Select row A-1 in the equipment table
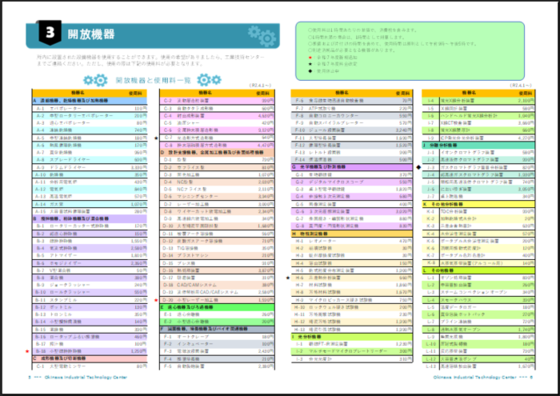560x396 pixels. [90, 108]
